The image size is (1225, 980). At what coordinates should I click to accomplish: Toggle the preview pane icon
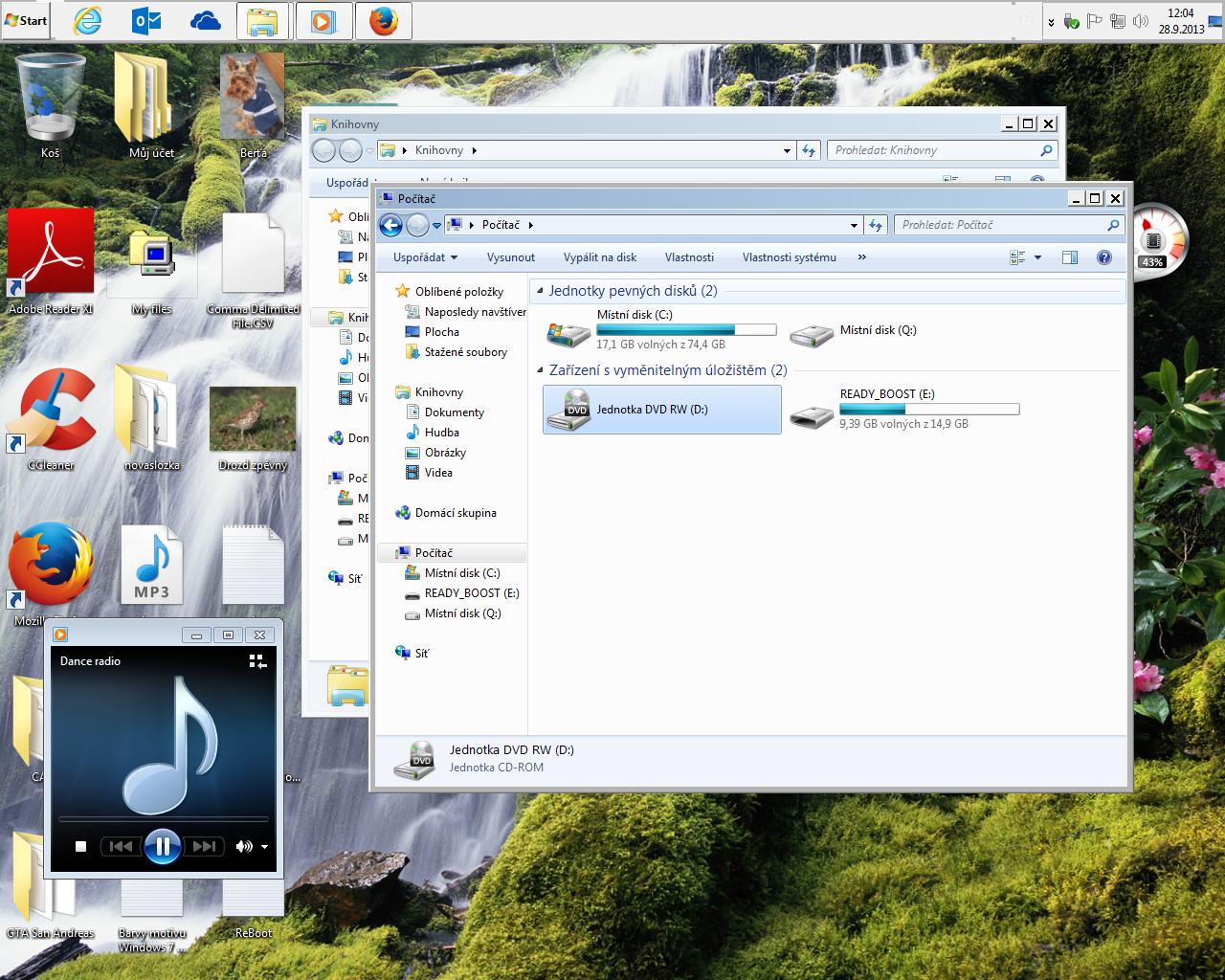tap(1070, 257)
